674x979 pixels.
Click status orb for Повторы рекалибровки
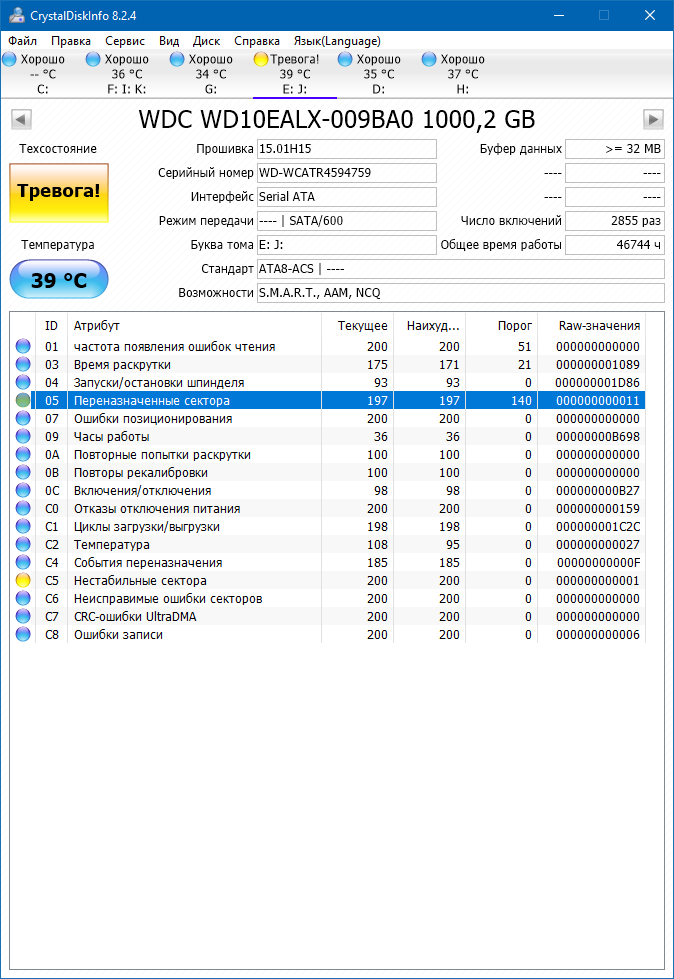pos(23,473)
